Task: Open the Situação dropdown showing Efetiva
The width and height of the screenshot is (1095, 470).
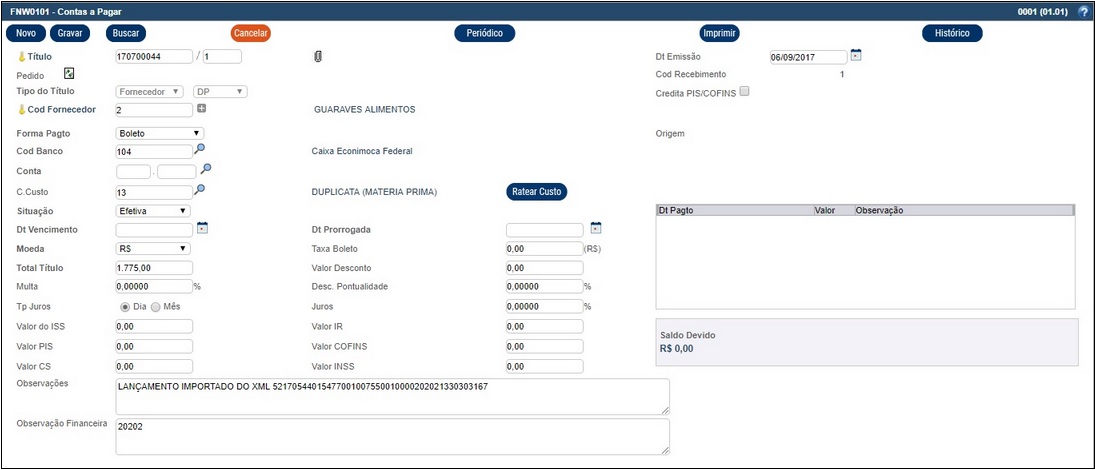Action: (x=153, y=211)
